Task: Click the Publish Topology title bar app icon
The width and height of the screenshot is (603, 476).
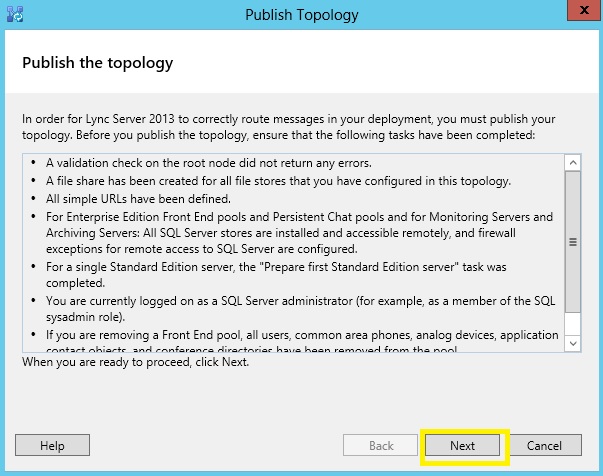Action: (x=15, y=14)
